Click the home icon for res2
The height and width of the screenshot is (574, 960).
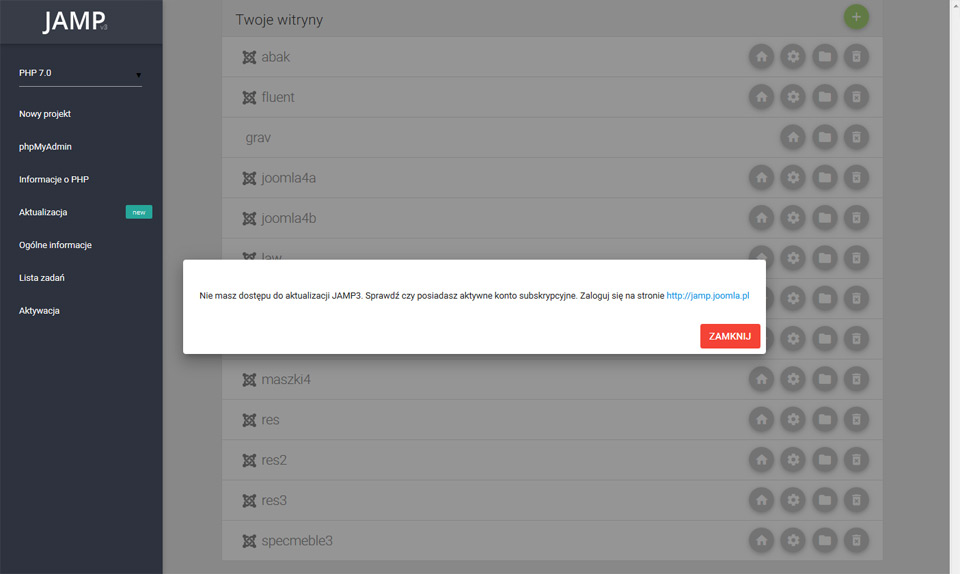pyautogui.click(x=761, y=460)
